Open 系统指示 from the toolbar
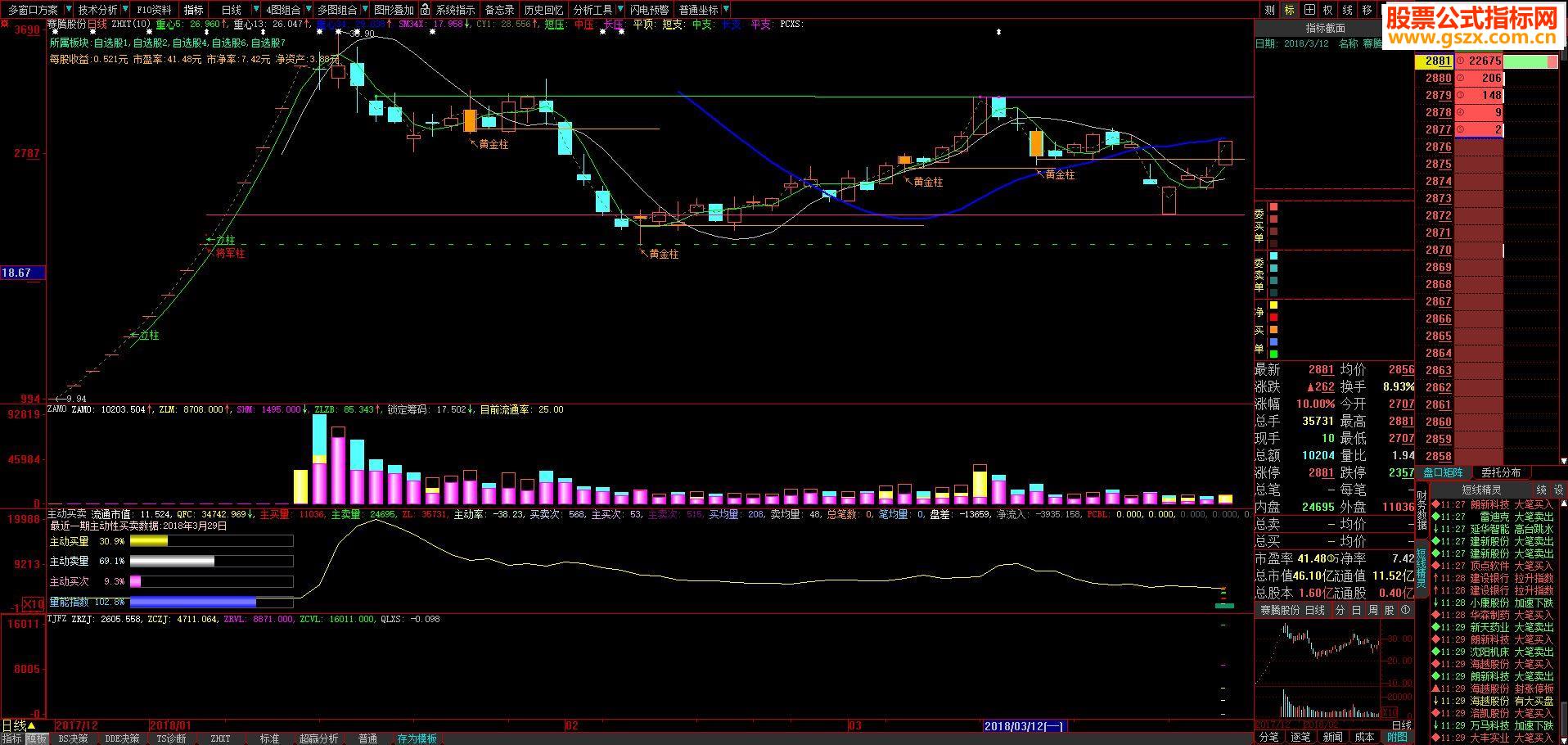The image size is (1568, 745). (455, 10)
